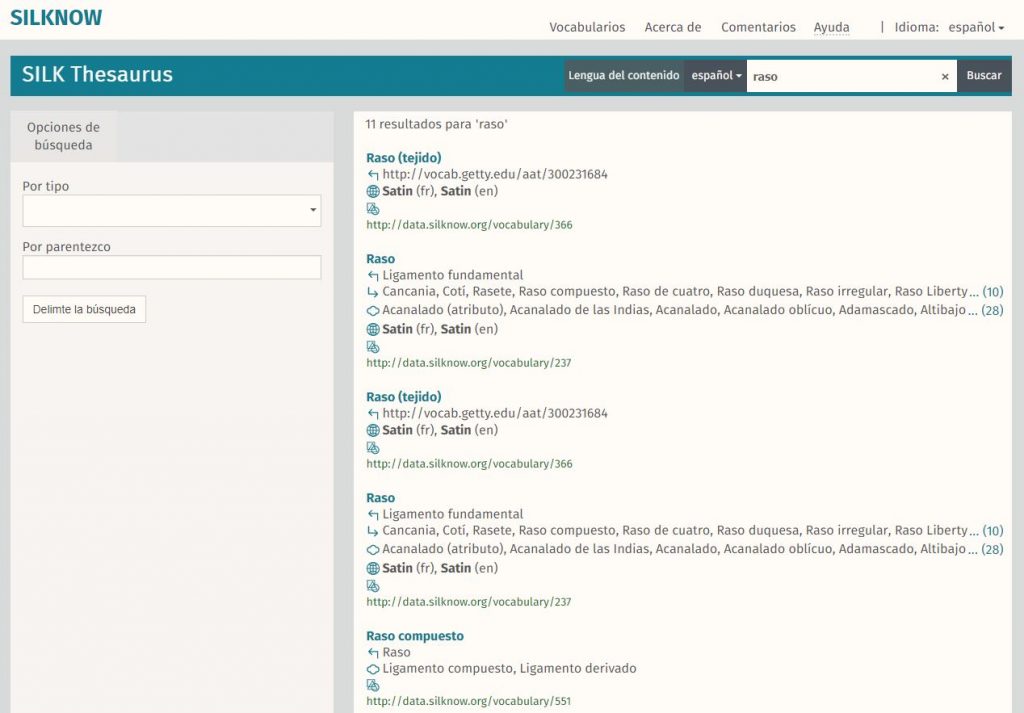The height and width of the screenshot is (713, 1024).
Task: Click the related-terms icon before Ligamento compuesto
Action: tap(373, 669)
